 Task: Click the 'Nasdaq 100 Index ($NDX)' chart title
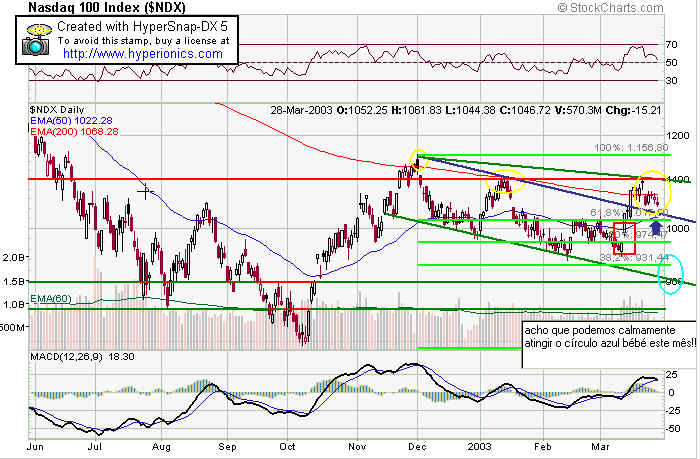(x=106, y=7)
